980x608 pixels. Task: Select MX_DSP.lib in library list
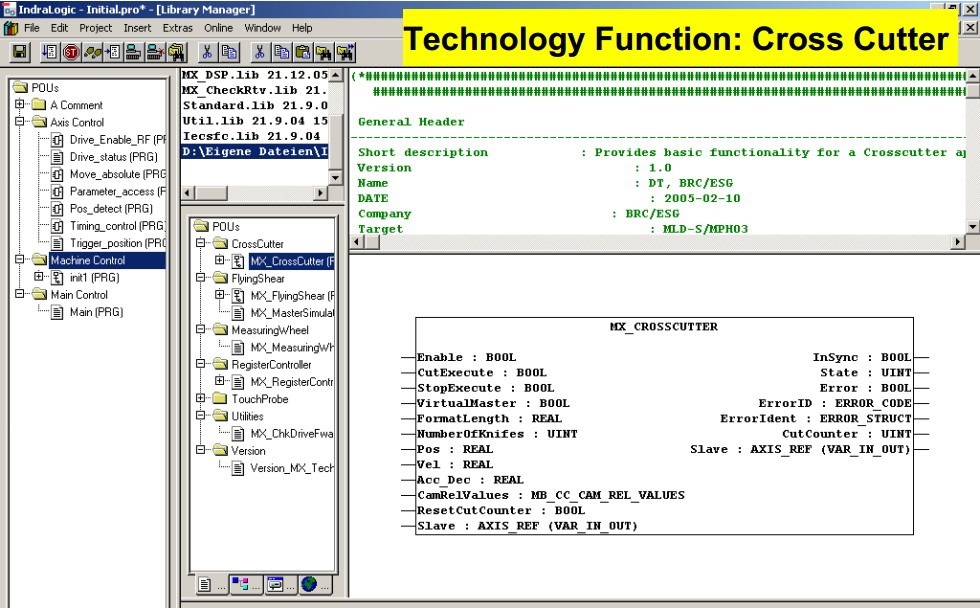pos(254,75)
